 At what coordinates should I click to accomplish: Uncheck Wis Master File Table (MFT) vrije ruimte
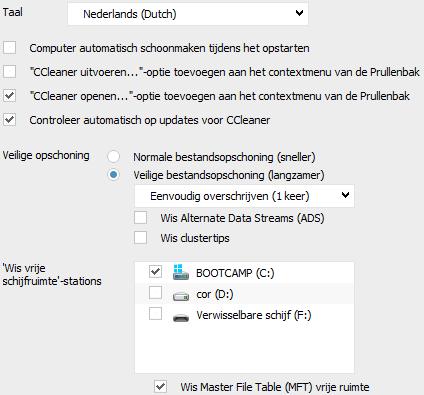[160, 386]
